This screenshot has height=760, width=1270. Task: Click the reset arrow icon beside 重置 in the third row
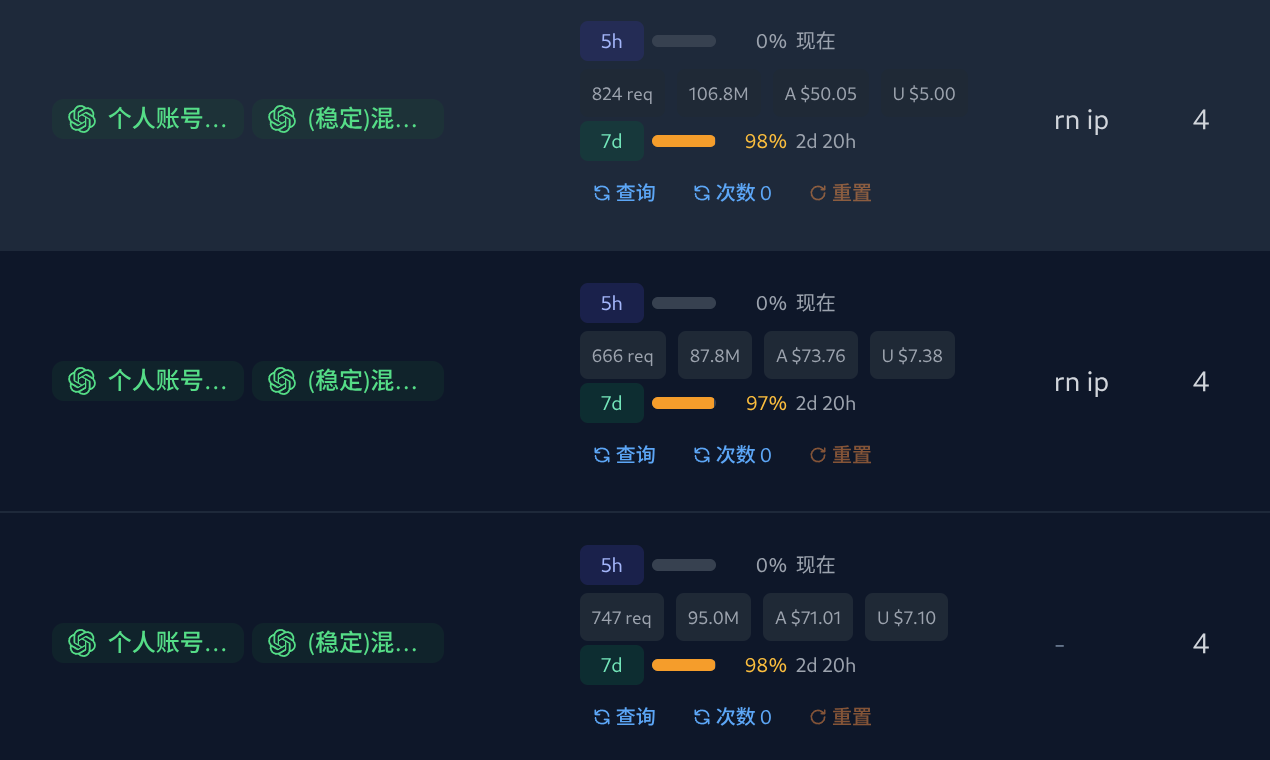(818, 717)
